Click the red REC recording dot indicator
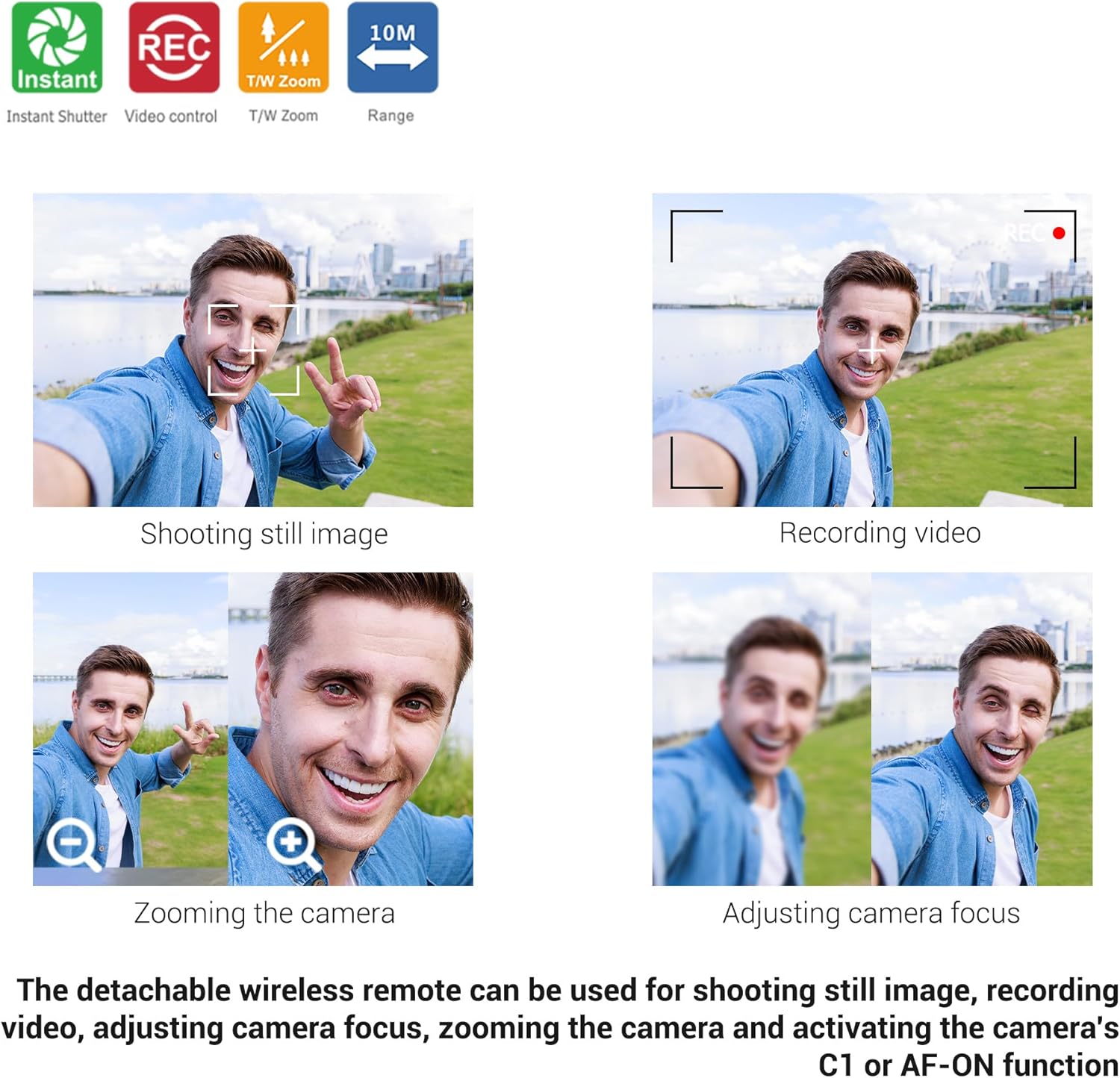This screenshot has width=1120, height=1078. (x=1058, y=233)
